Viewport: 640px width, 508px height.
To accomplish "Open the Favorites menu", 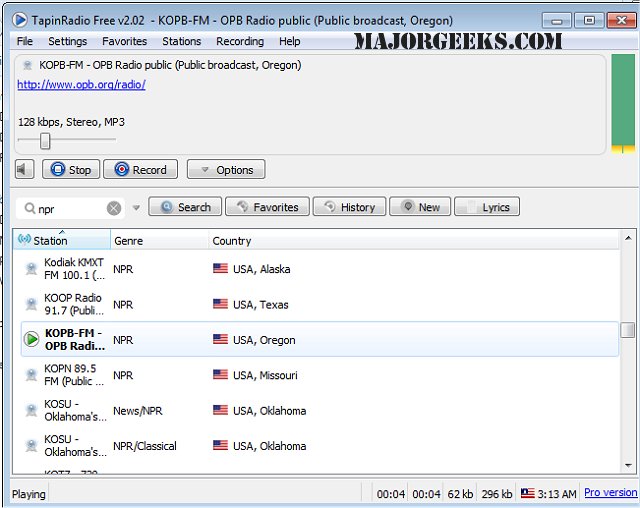I will tap(124, 41).
